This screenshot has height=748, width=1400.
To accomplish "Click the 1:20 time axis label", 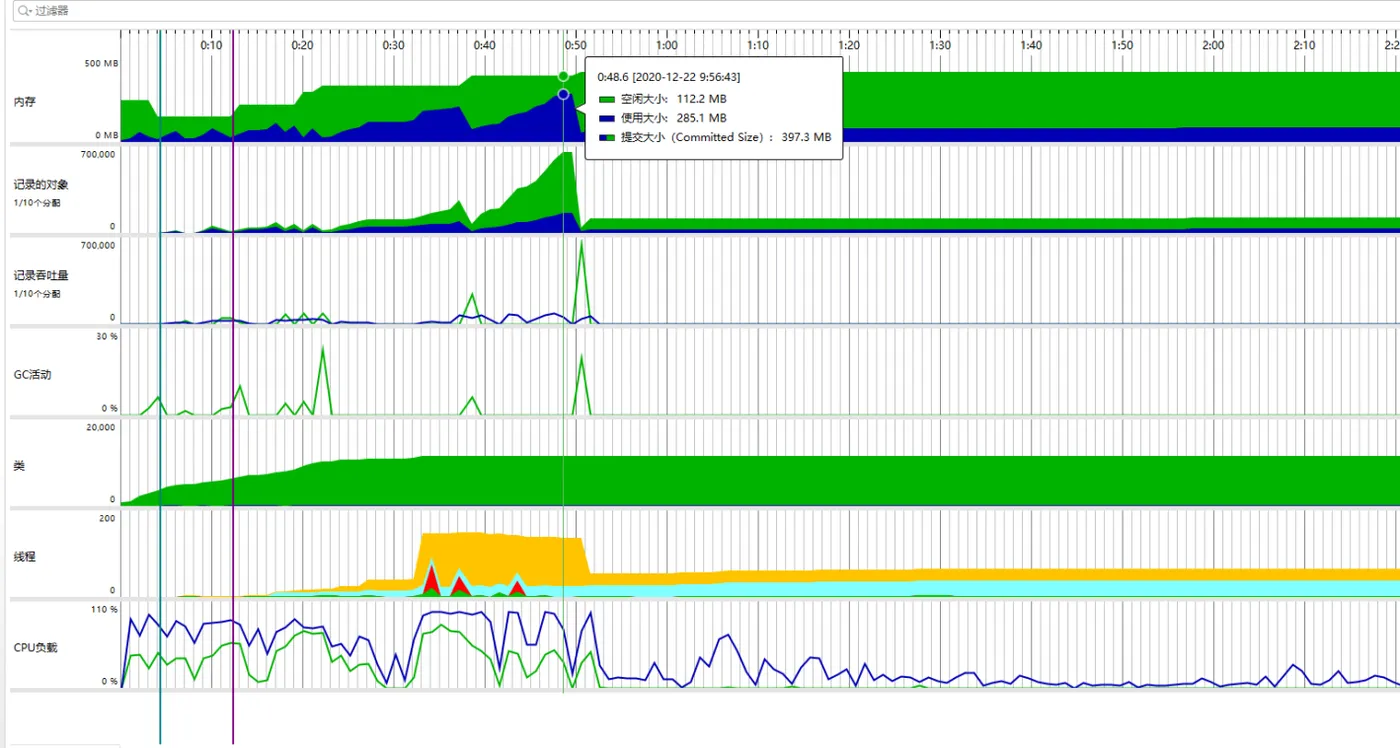I will coord(849,45).
